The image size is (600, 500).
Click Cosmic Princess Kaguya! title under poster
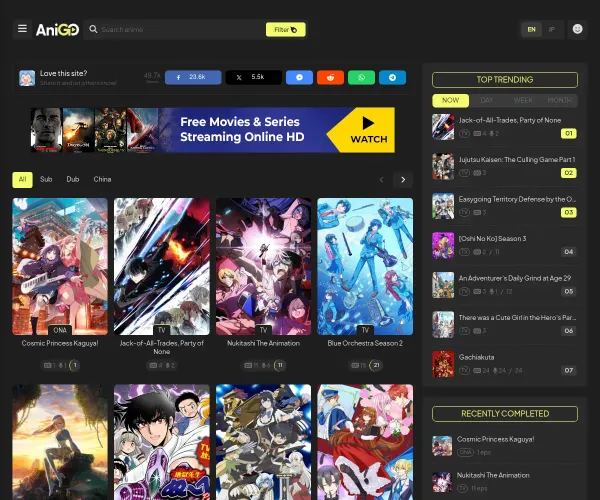(x=60, y=343)
